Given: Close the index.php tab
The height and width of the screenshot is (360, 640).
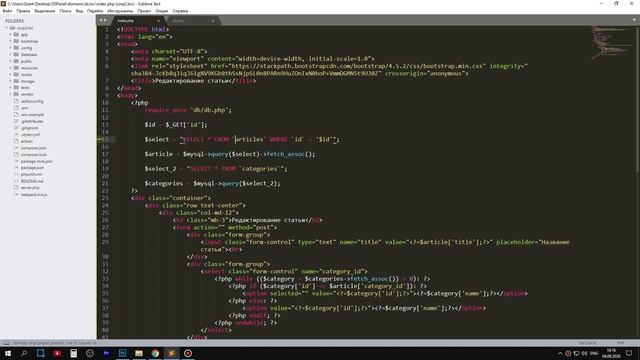Looking at the screenshot, I should 158,20.
